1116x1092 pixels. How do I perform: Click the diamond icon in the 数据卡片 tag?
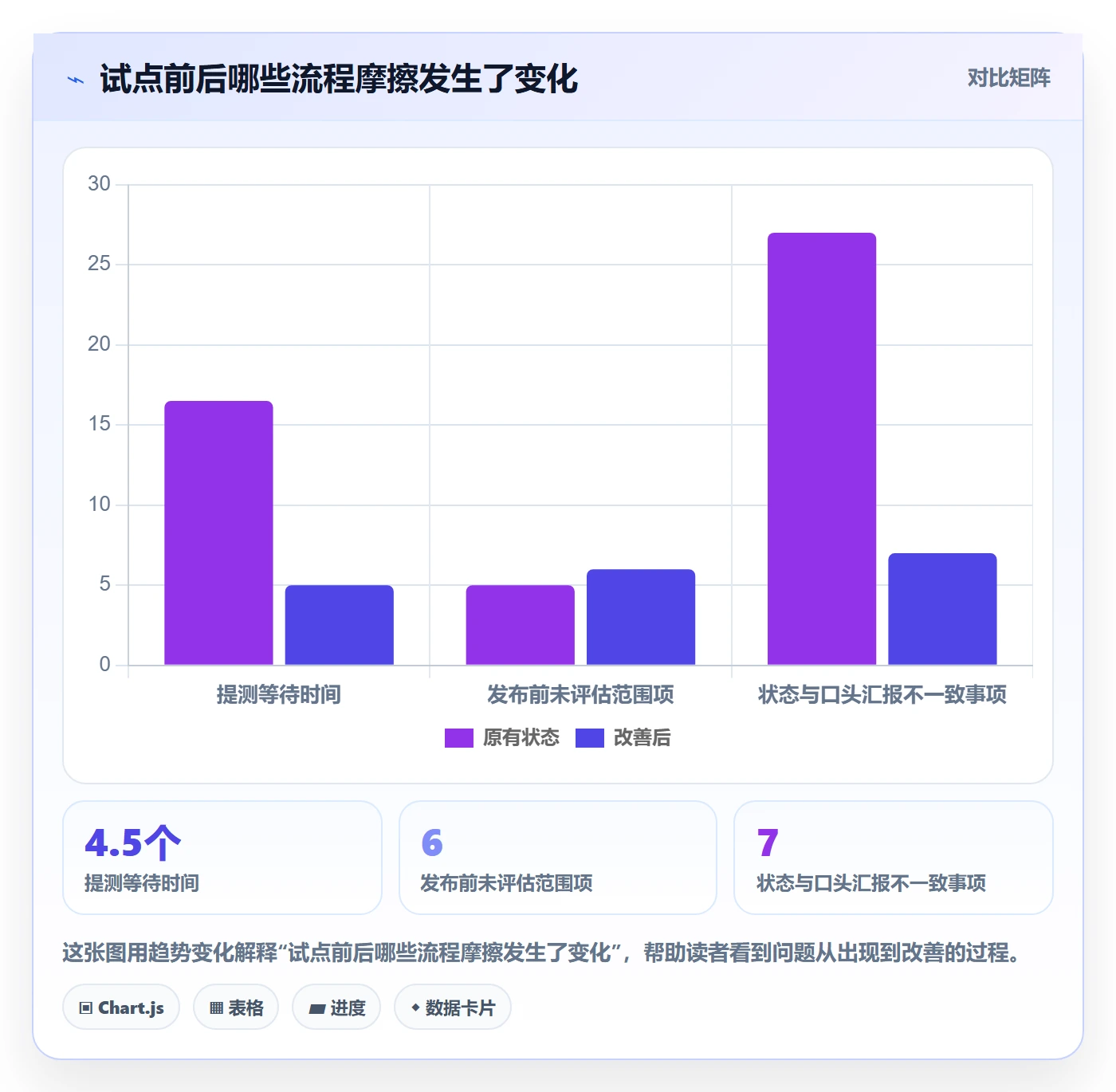415,1008
